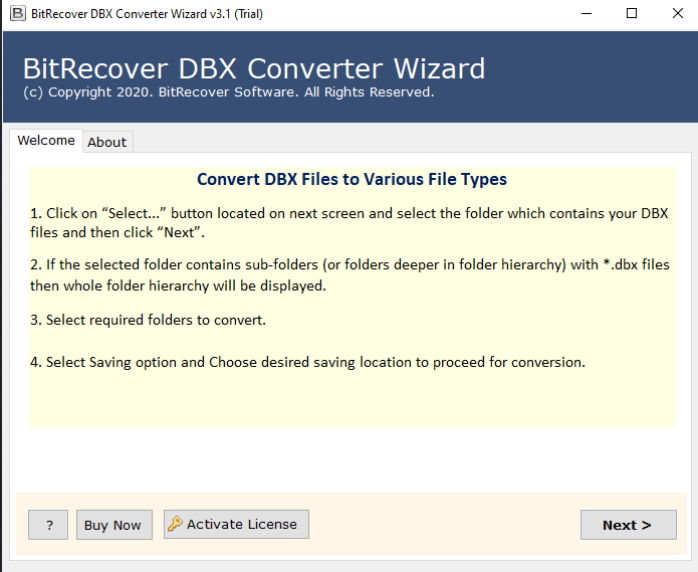This screenshot has height=572, width=698.
Task: Click the heading 'Convert DBX Files to Various File Types'
Action: point(352,179)
